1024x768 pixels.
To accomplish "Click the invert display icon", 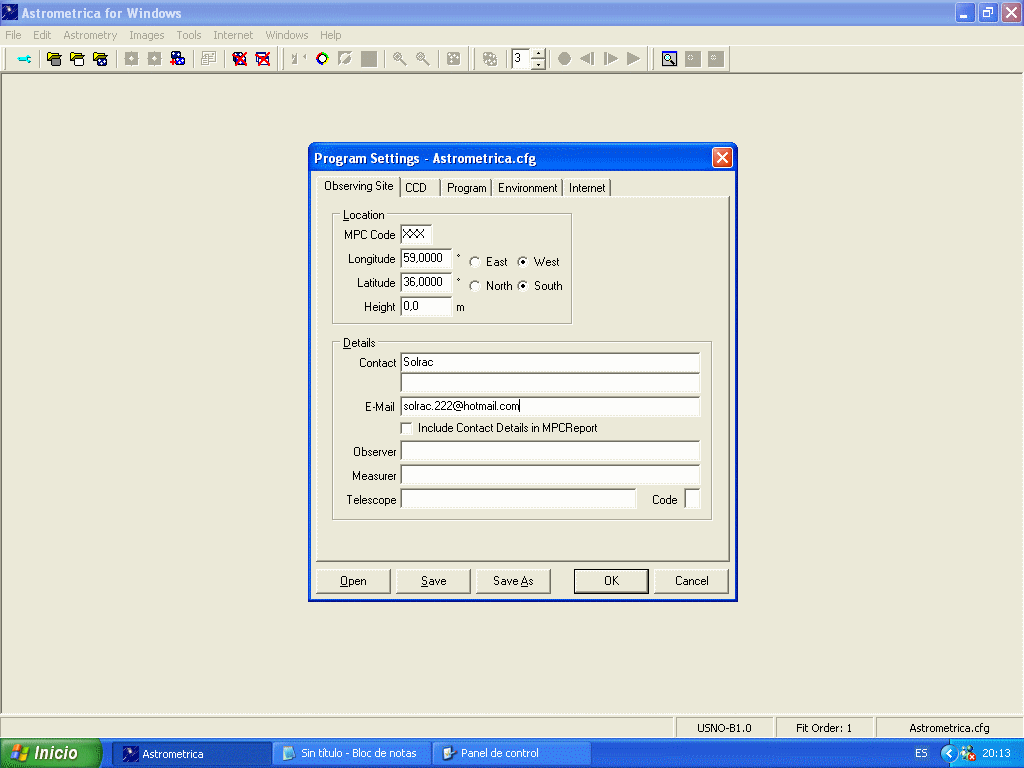I will point(345,59).
